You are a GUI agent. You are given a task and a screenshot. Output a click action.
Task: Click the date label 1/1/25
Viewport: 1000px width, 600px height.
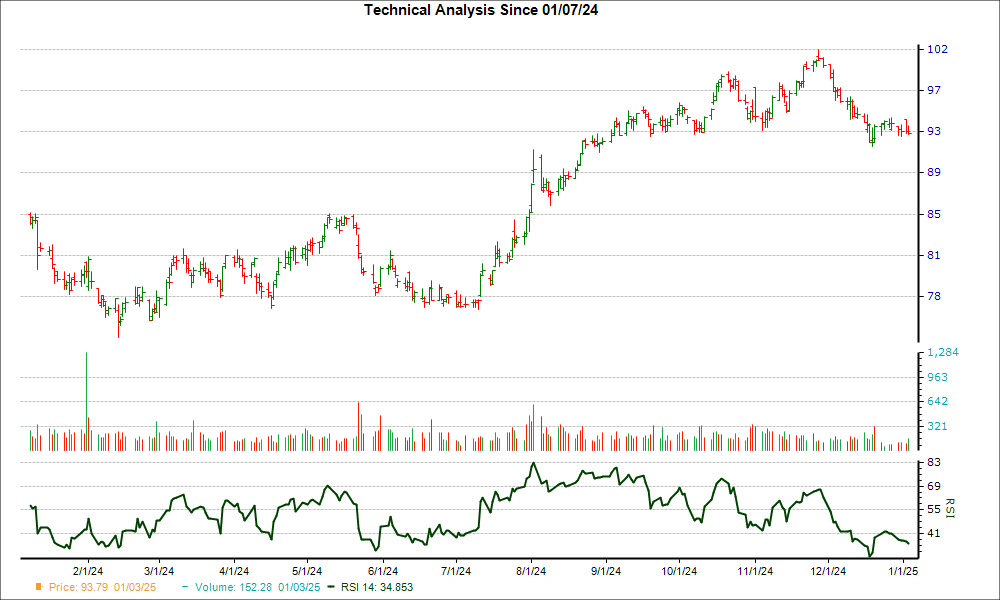point(902,571)
